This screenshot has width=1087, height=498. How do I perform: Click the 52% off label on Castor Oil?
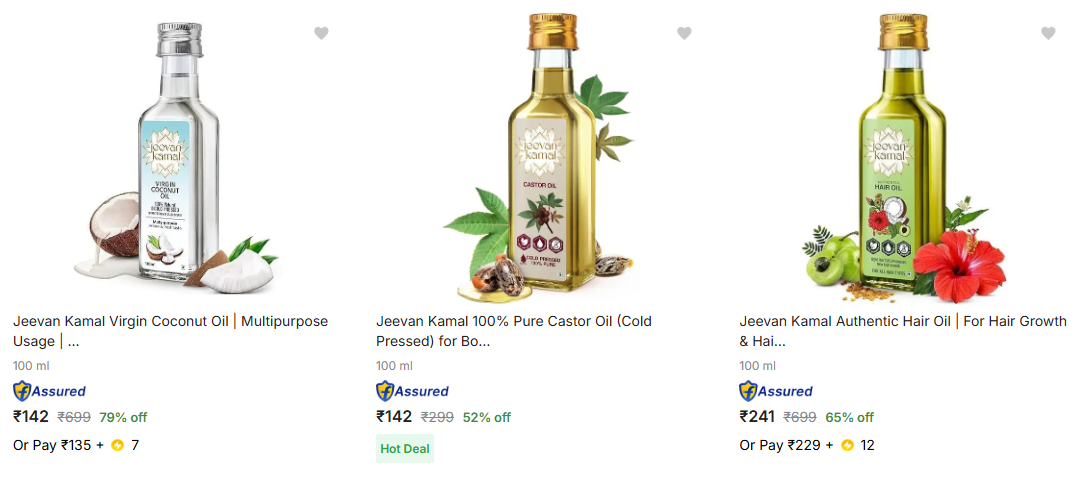point(487,417)
